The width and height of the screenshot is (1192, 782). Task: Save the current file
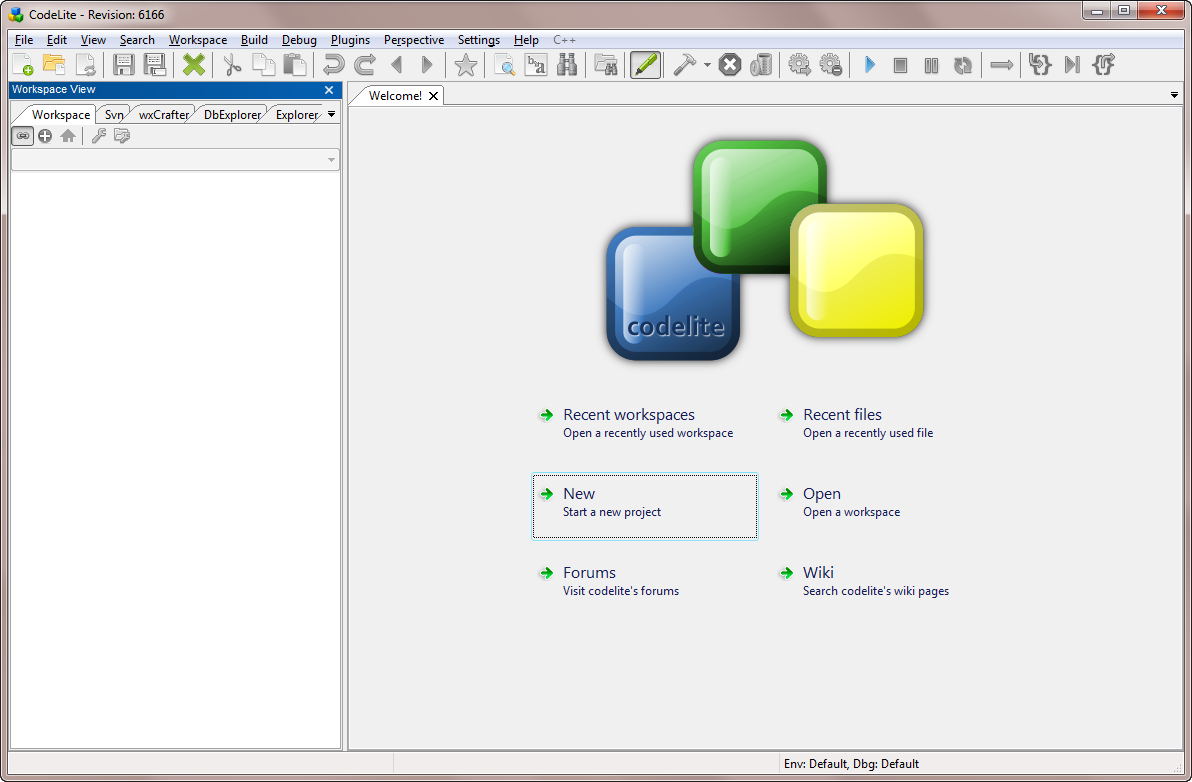[x=123, y=65]
